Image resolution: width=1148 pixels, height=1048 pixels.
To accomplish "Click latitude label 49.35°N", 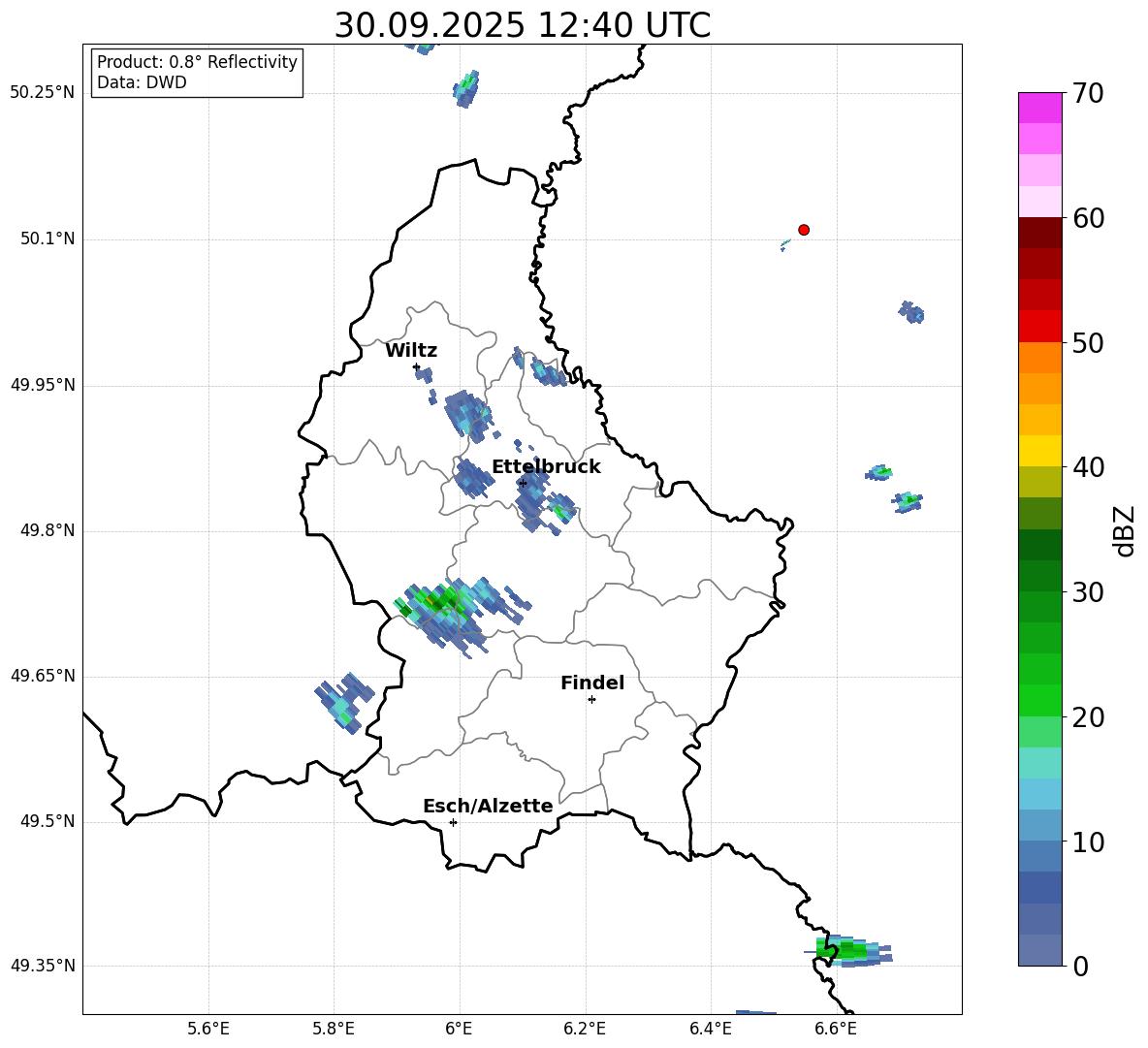I will [x=43, y=966].
